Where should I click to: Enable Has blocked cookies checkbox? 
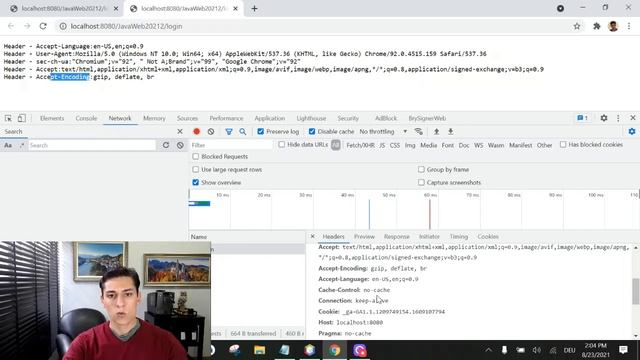click(563, 144)
